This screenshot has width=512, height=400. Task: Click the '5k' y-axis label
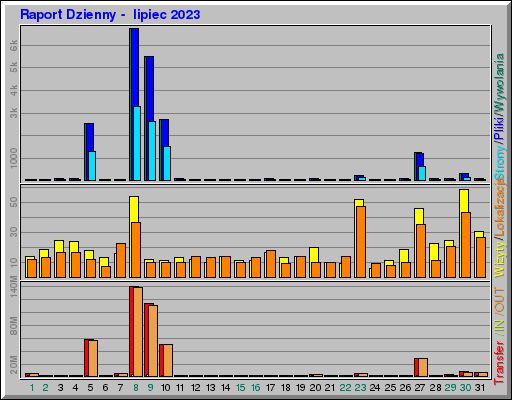tap(14, 67)
